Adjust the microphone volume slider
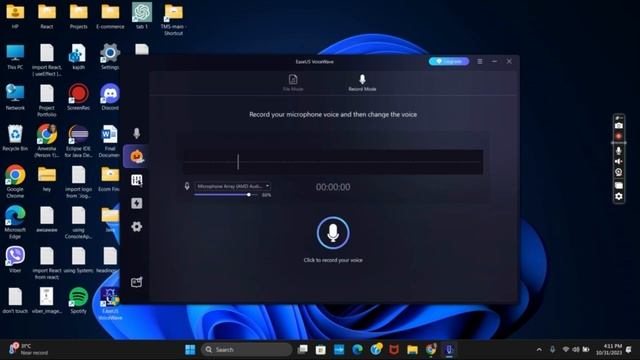 tap(226, 195)
